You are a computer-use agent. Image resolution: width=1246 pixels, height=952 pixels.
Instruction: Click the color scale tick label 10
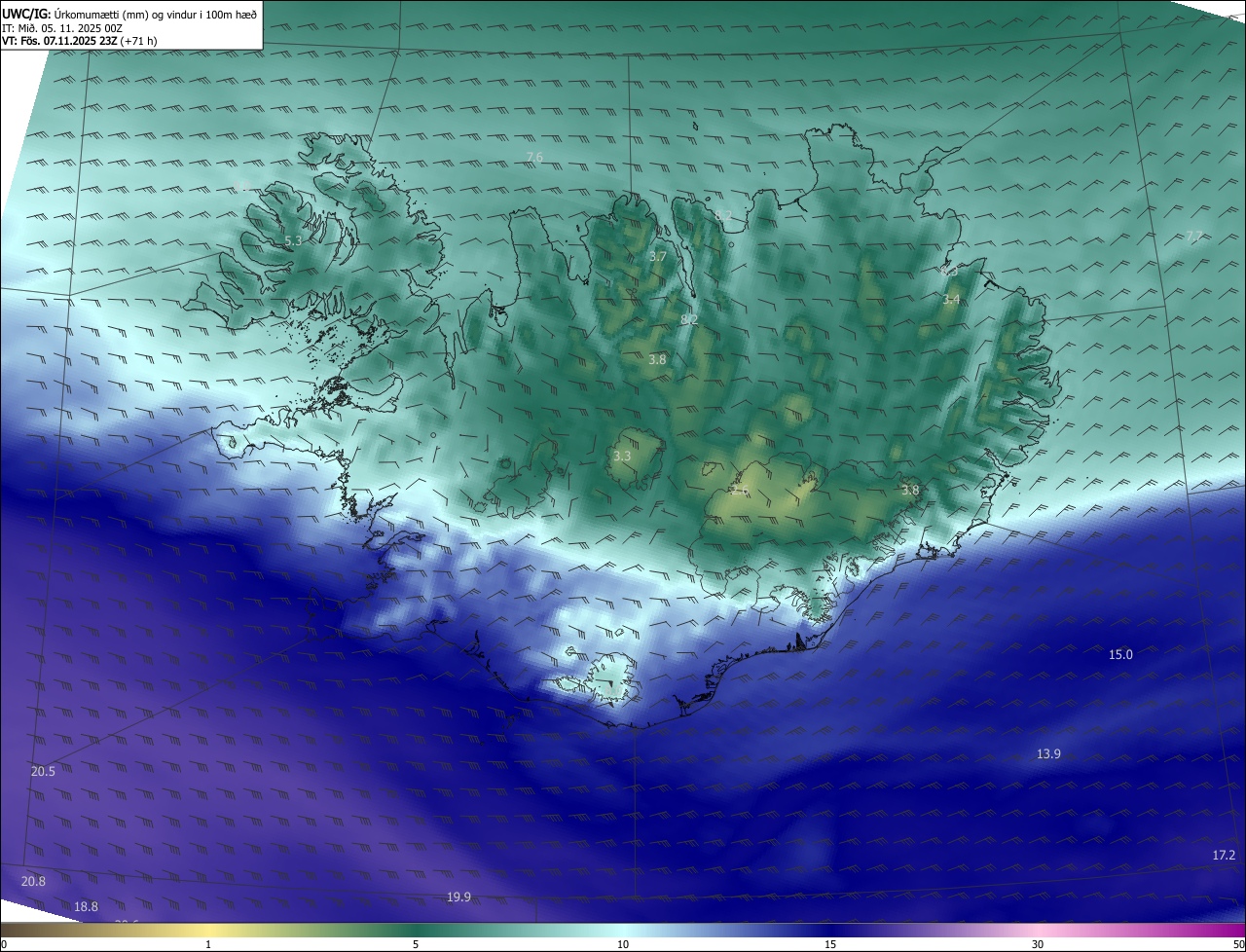(623, 944)
